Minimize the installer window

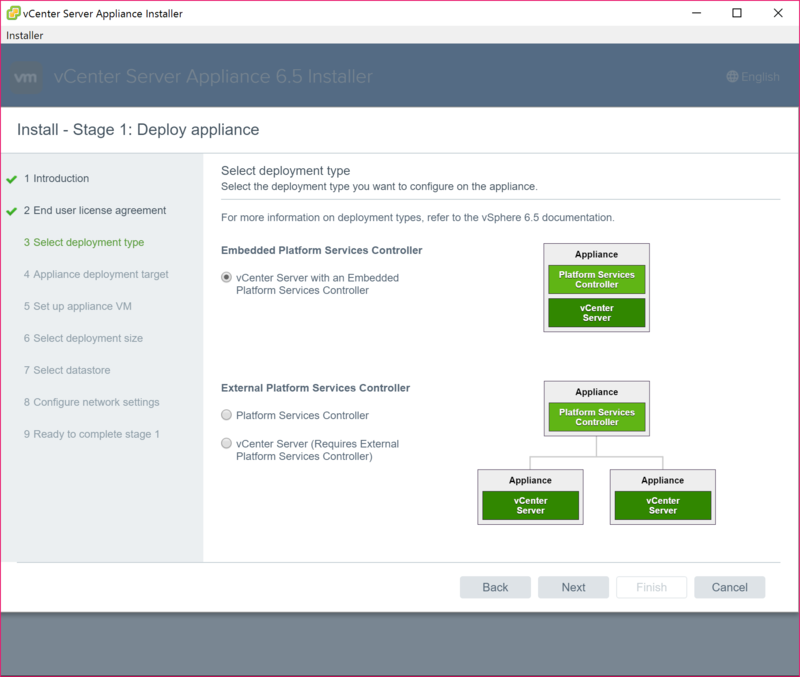tap(696, 13)
